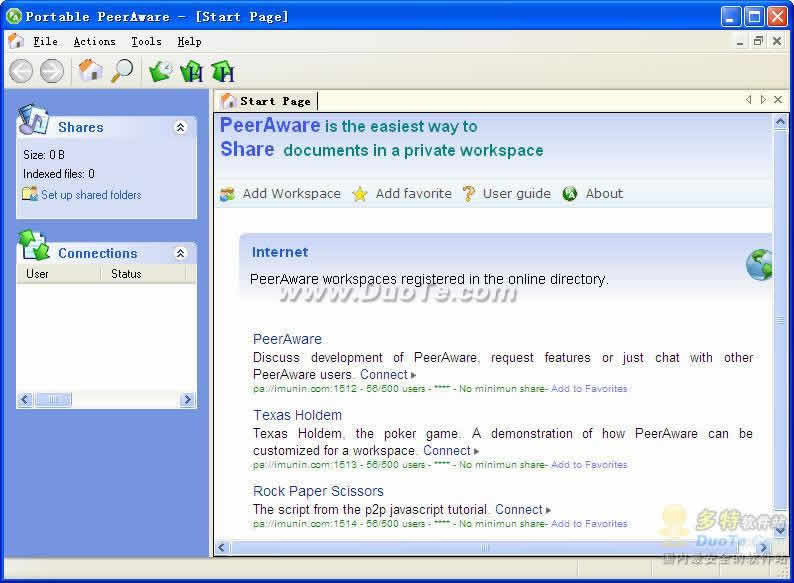Image resolution: width=794 pixels, height=583 pixels.
Task: Click the User guide question mark icon
Action: (468, 193)
